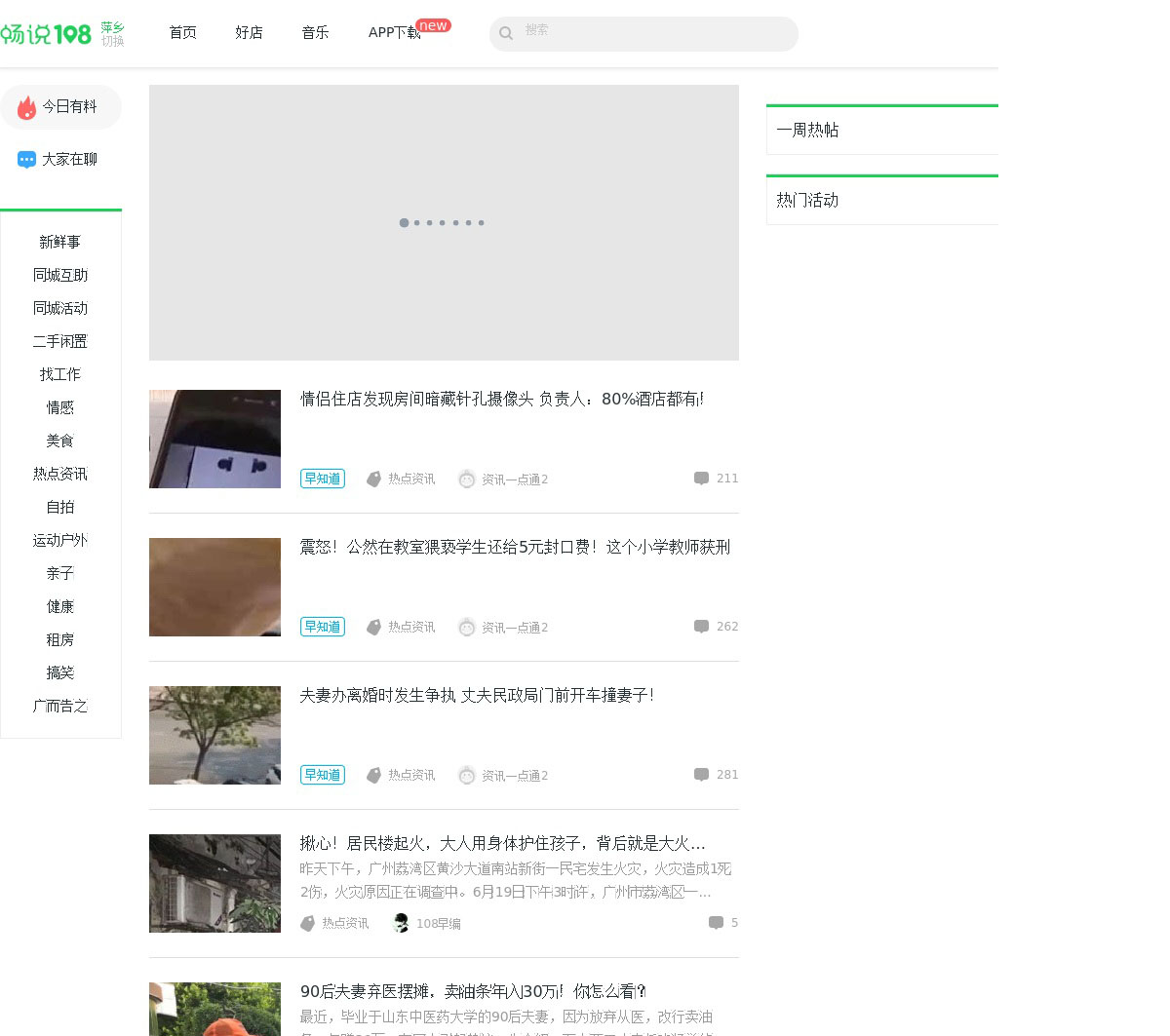
Task: Open the article about hidden hotel cameras
Action: click(501, 400)
